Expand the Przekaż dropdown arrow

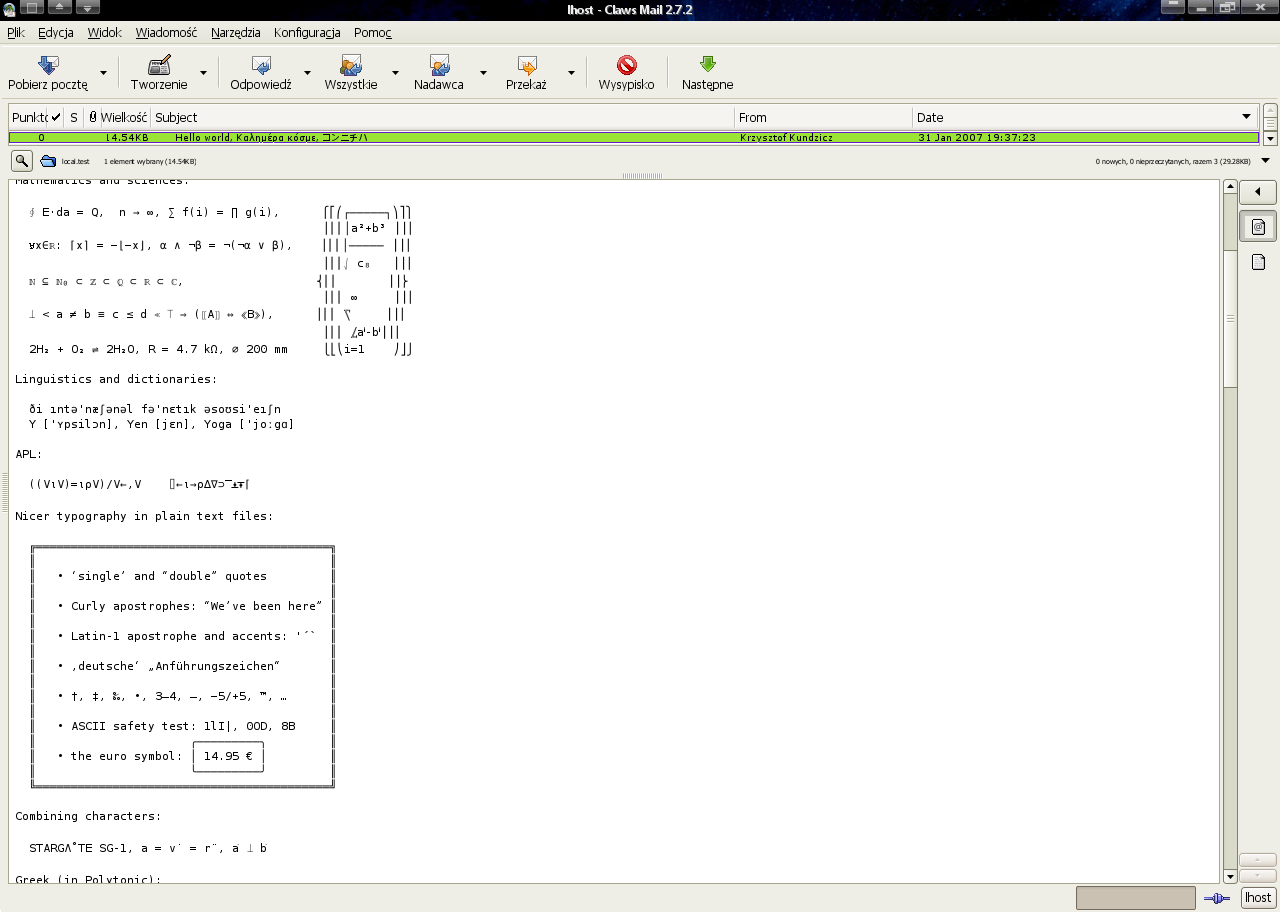coord(571,73)
